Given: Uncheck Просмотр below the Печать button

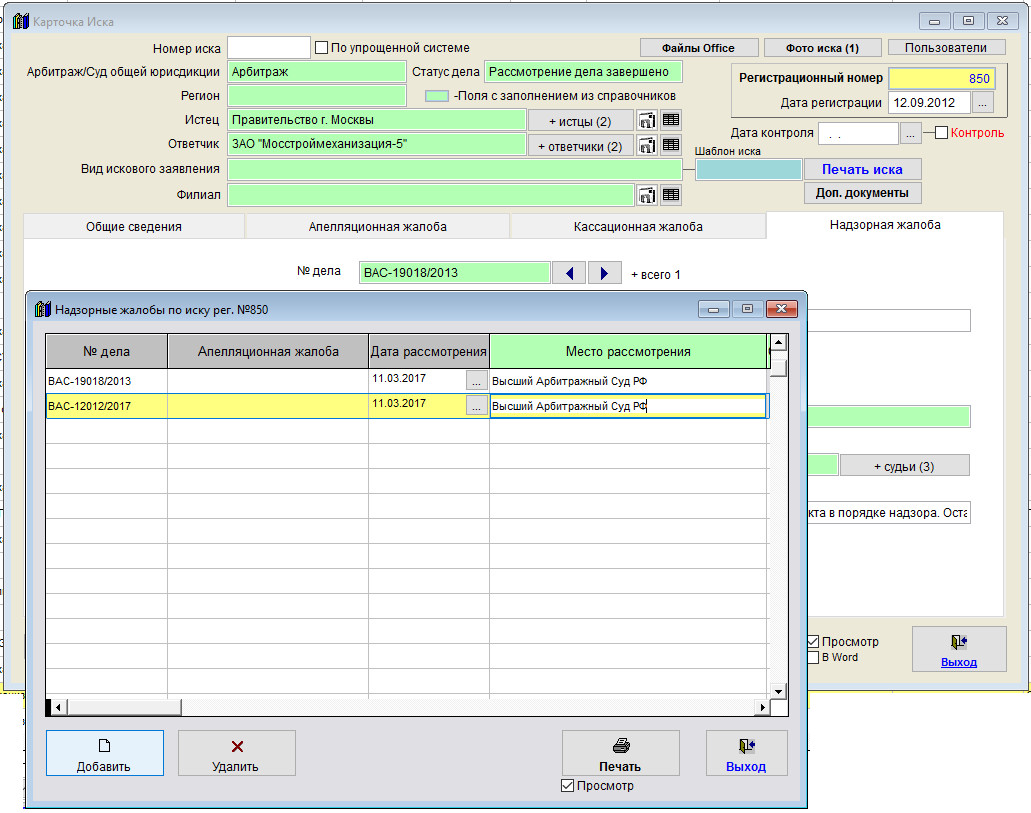Looking at the screenshot, I should (568, 787).
